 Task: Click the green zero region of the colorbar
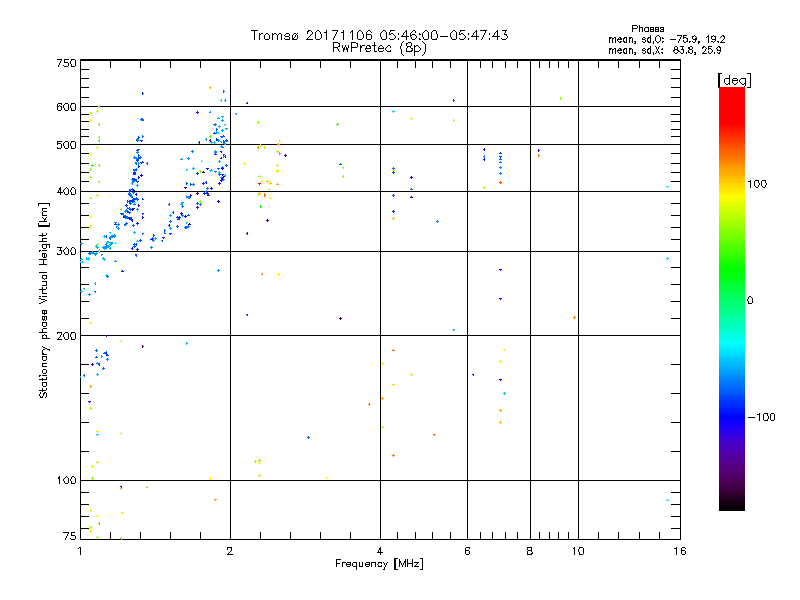tap(732, 299)
